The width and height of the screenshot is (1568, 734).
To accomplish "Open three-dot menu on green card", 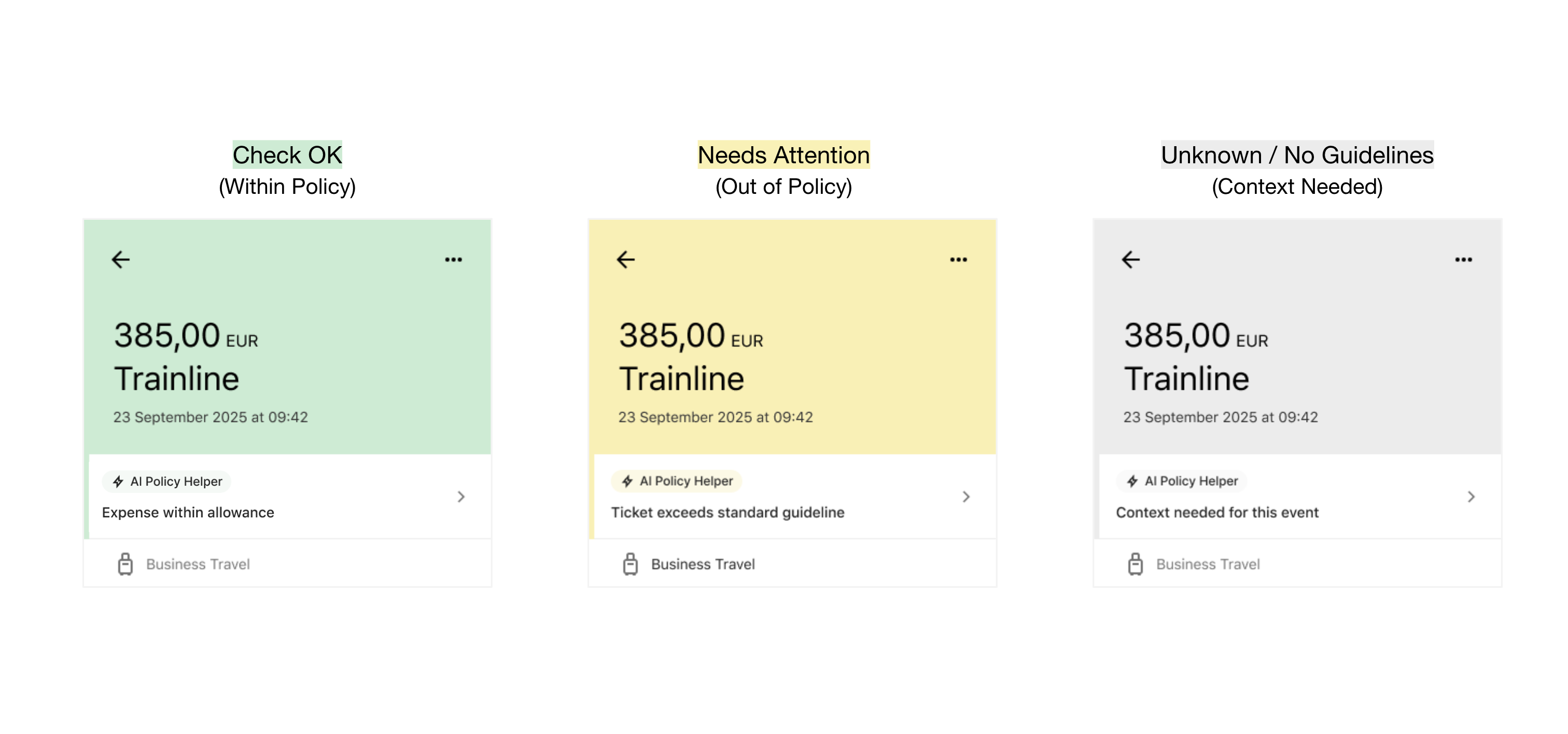I will pyautogui.click(x=453, y=260).
